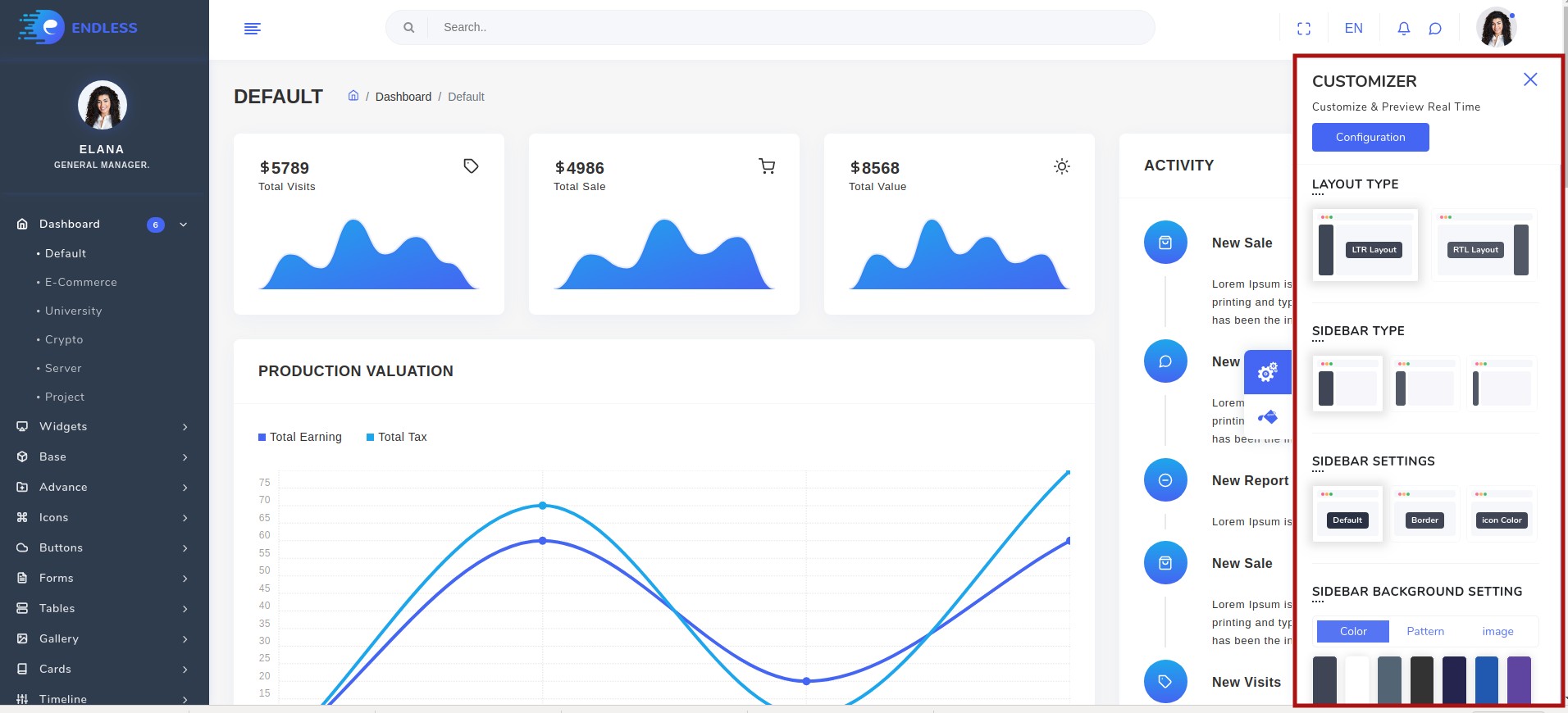Click the home icon in breadcrumb

(353, 95)
